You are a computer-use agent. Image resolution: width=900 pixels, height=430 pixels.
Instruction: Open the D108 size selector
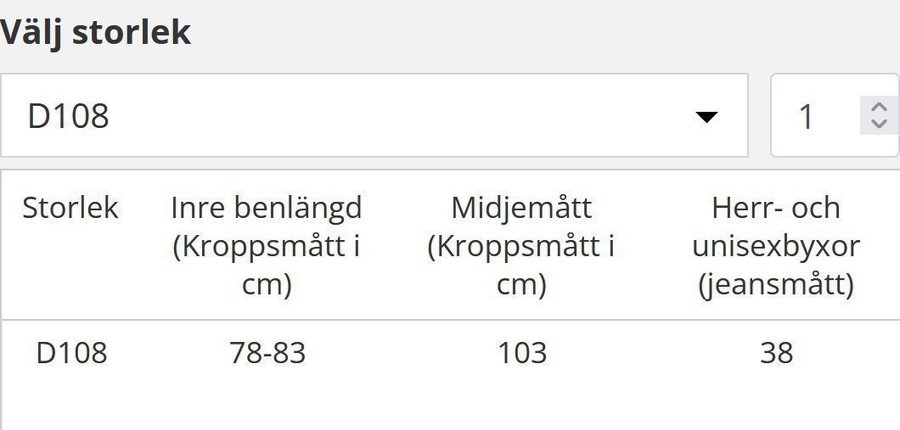(x=373, y=116)
